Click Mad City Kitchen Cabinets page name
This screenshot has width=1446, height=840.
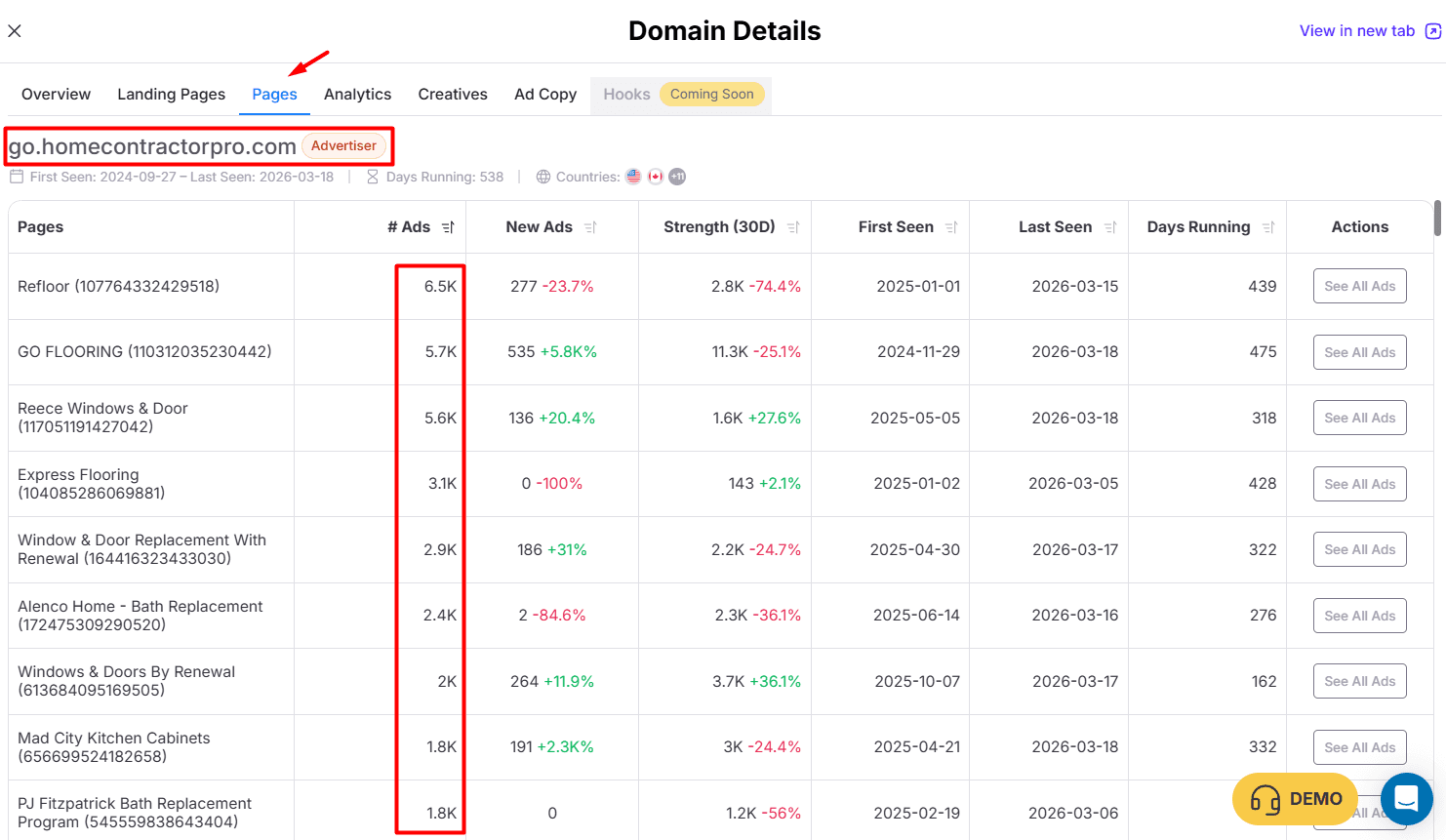tap(113, 747)
